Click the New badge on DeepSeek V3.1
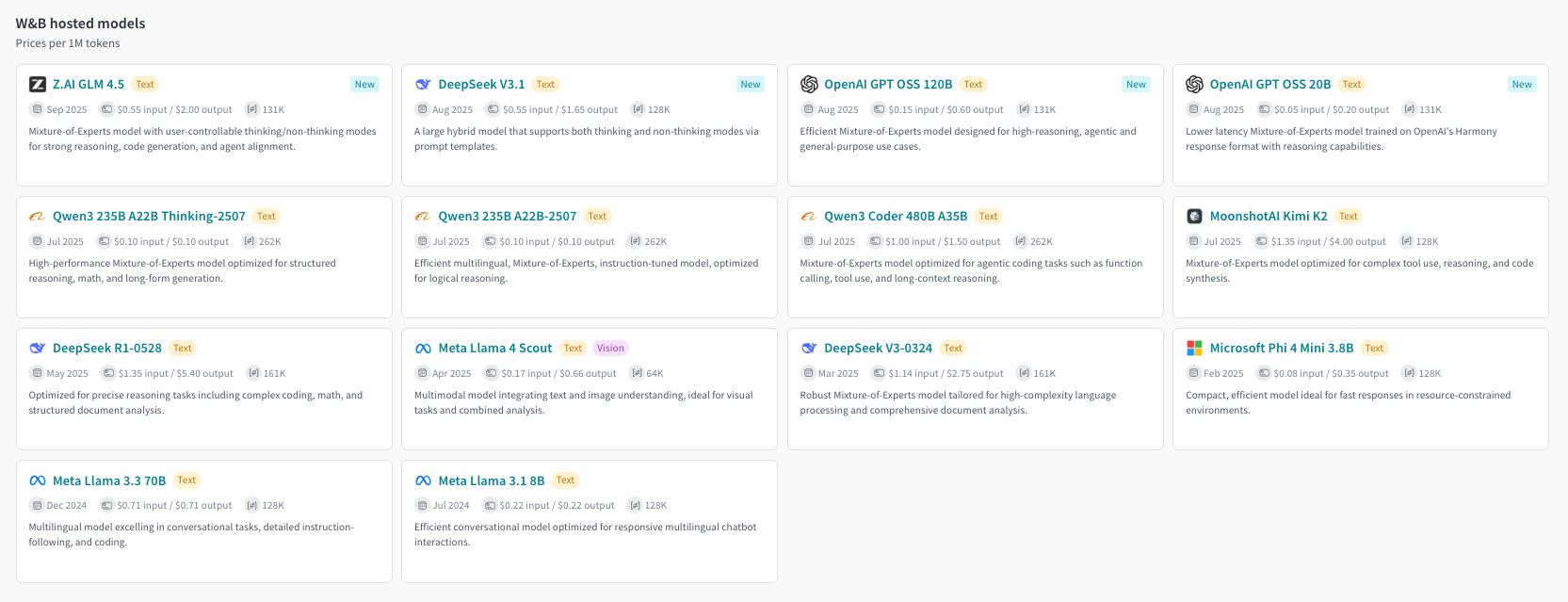Image resolution: width=1568 pixels, height=602 pixels. [x=751, y=84]
